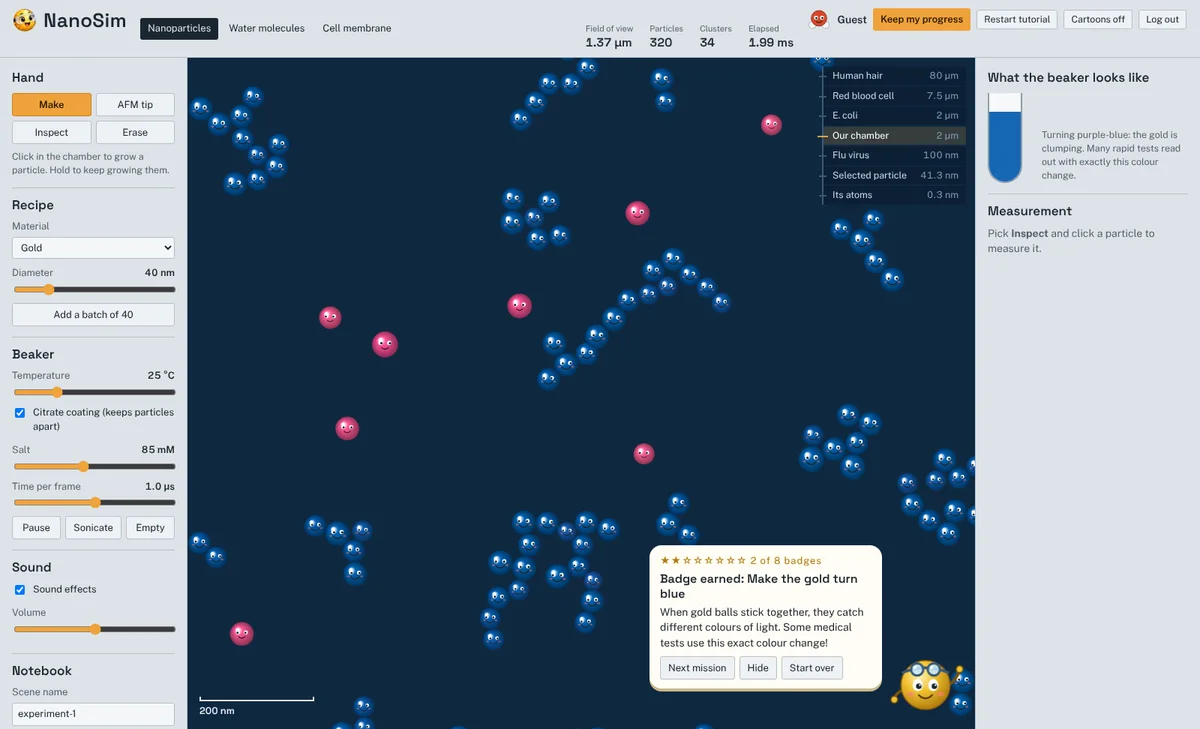
Task: Activate the Inspect hand tool
Action: point(52,132)
